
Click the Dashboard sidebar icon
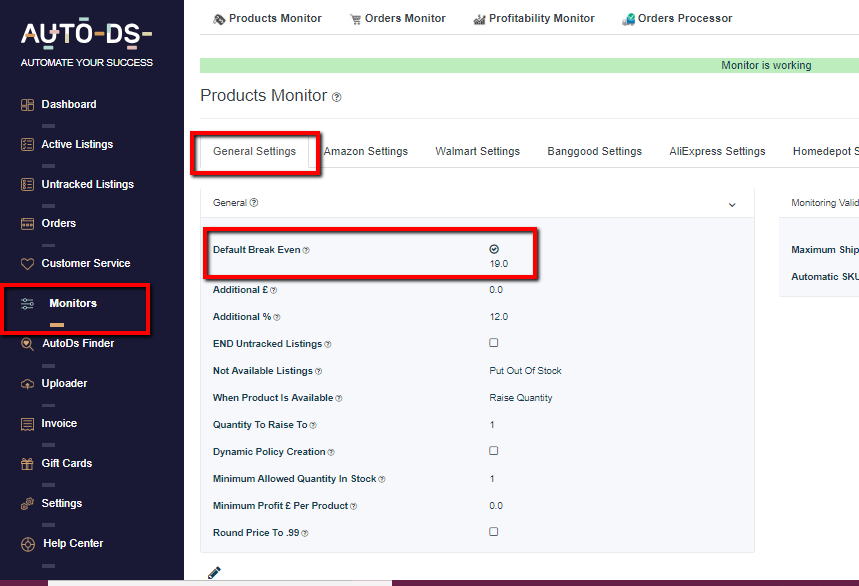click(x=27, y=105)
